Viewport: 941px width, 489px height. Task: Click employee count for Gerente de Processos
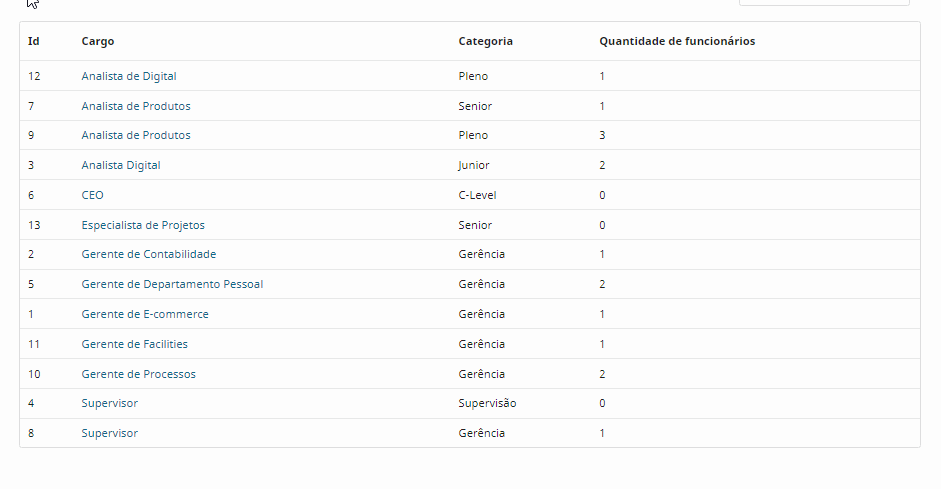click(602, 374)
